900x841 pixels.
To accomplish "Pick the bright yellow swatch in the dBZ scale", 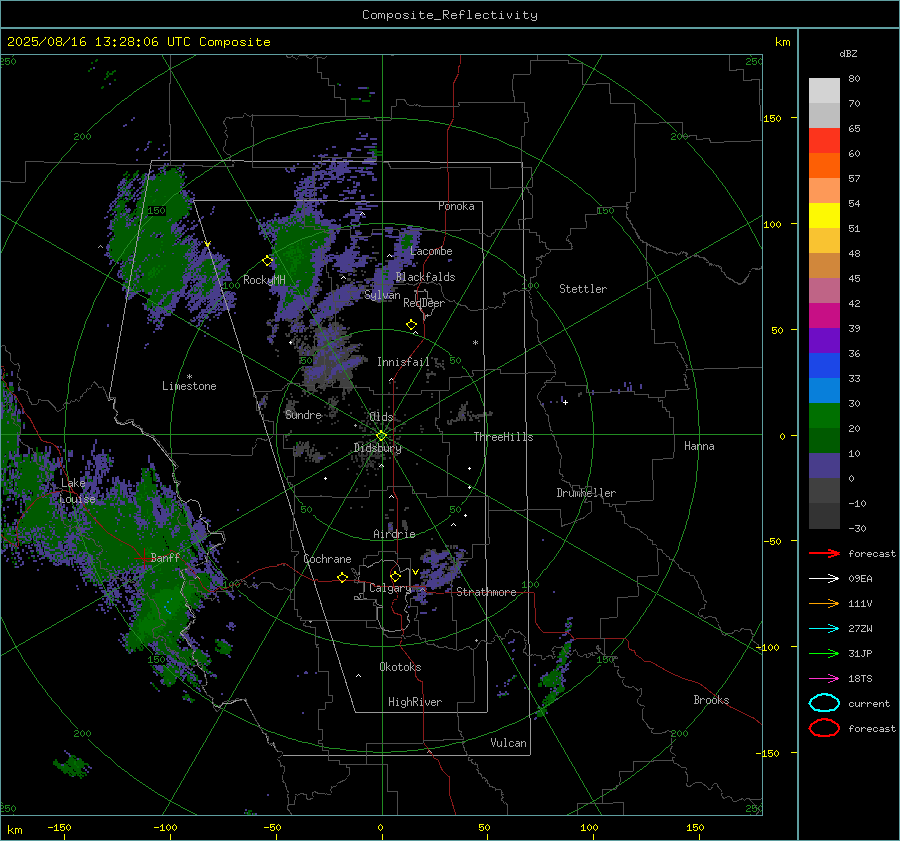I will [x=824, y=216].
